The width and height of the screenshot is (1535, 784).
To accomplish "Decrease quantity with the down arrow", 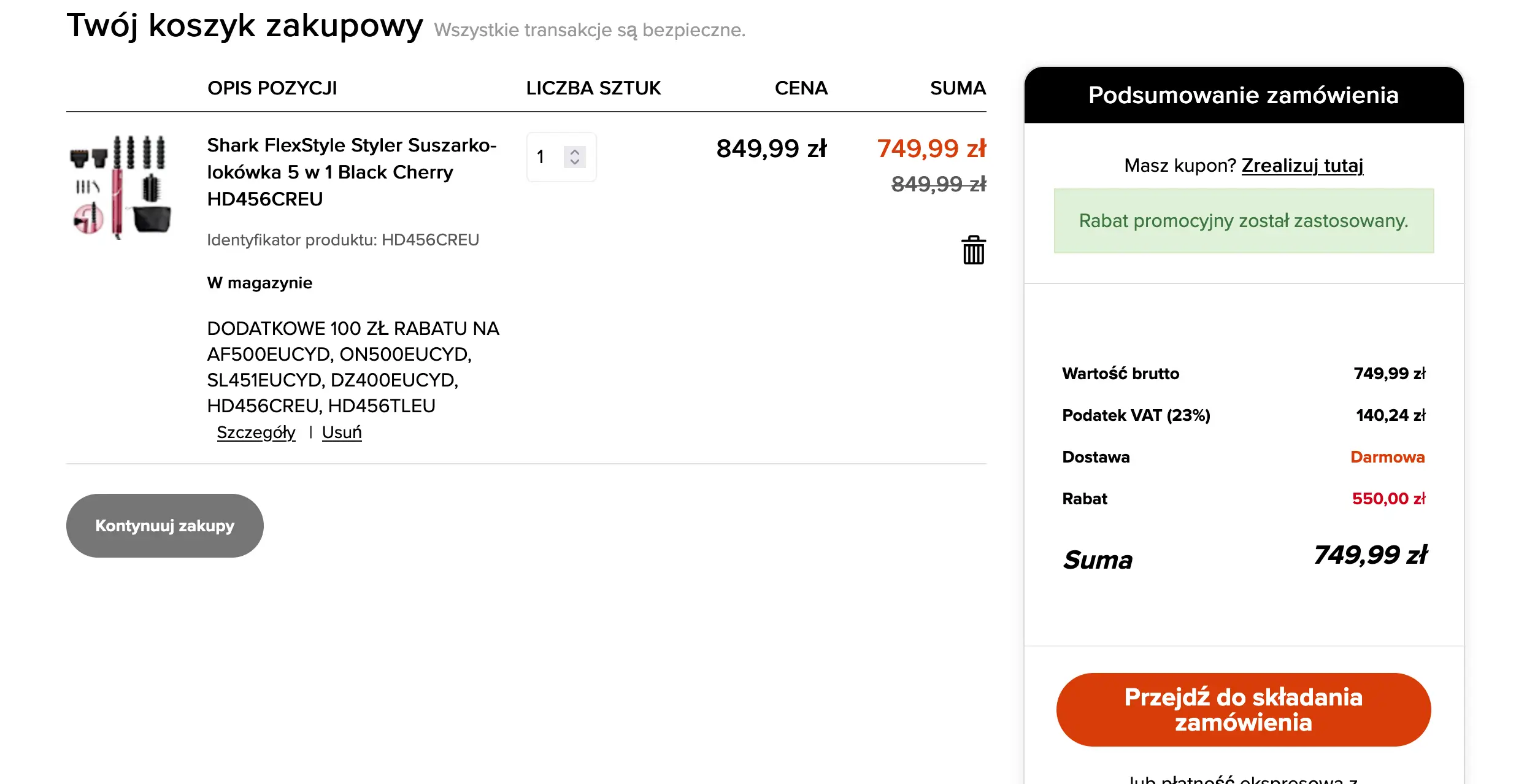I will coord(575,162).
